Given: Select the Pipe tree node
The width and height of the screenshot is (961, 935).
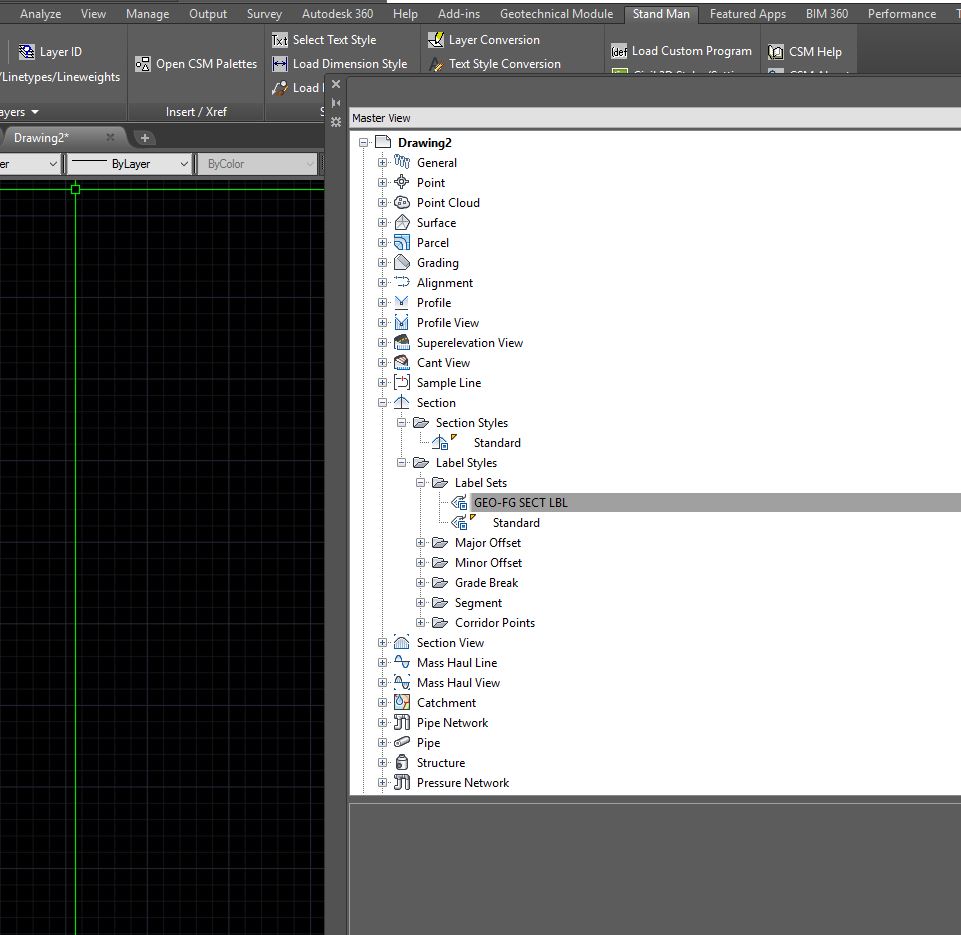Looking at the screenshot, I should (x=428, y=743).
